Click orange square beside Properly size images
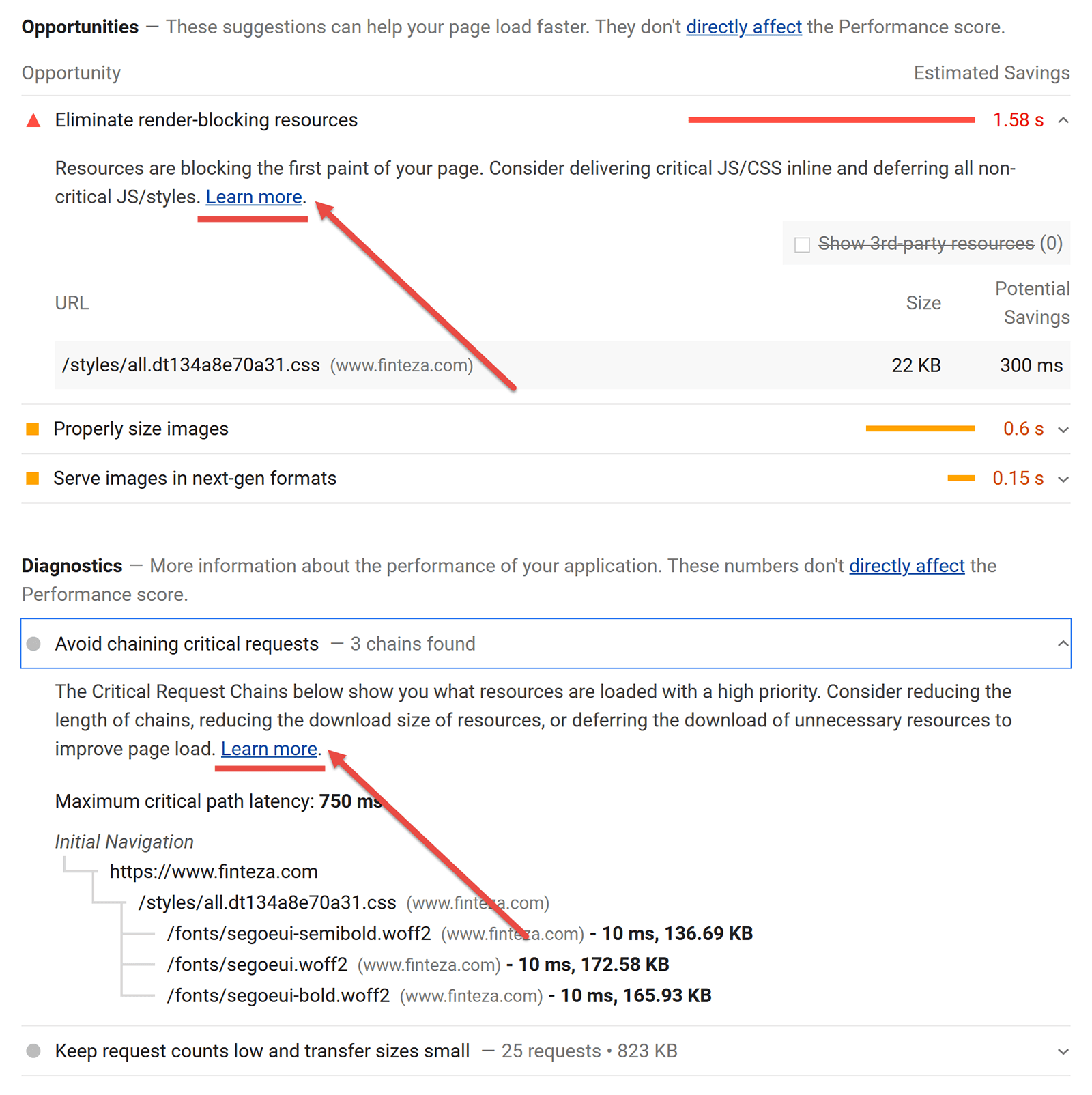This screenshot has width=1092, height=1095. tap(32, 429)
